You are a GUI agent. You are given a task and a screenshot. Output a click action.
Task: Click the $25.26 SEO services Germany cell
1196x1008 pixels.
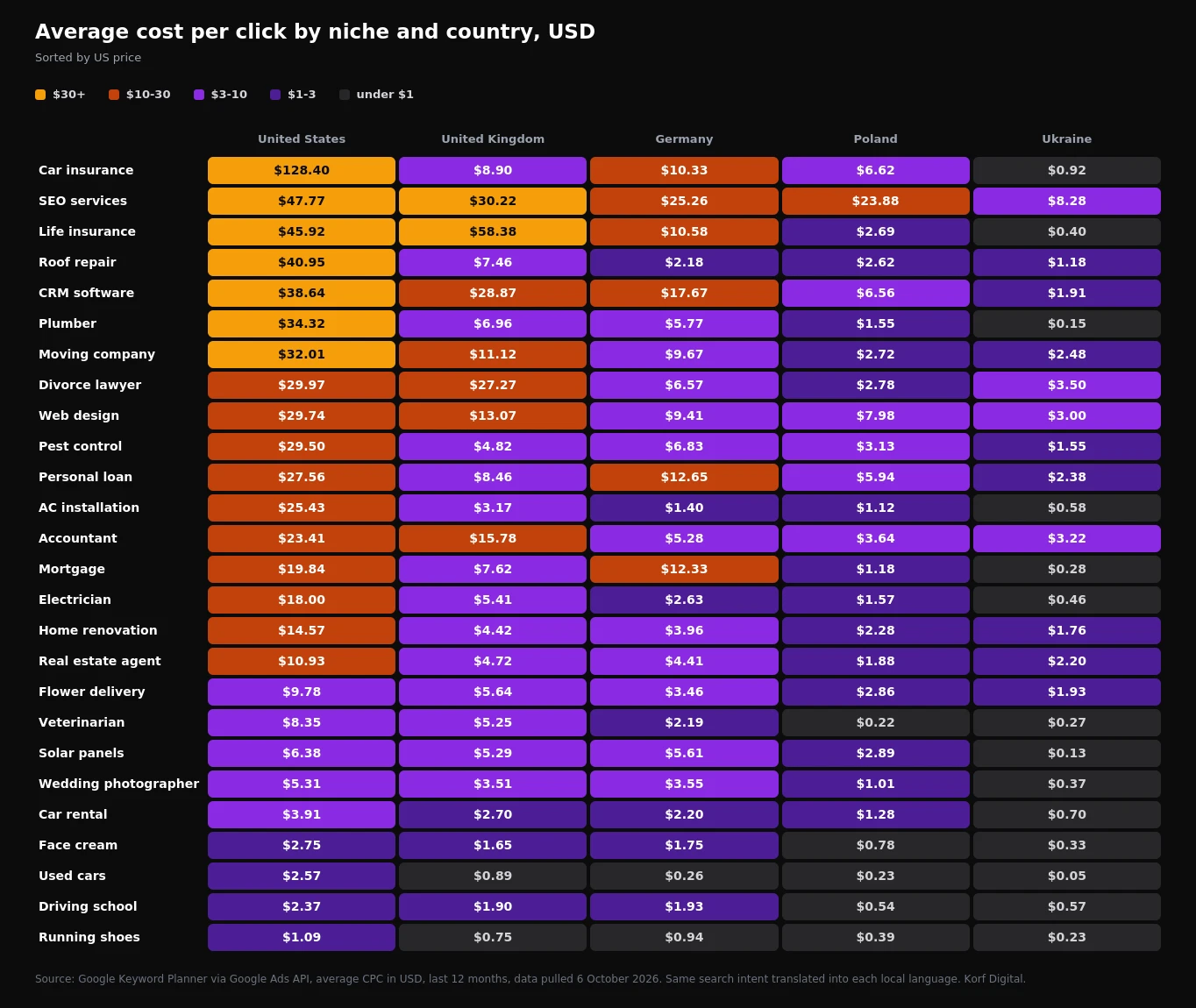[x=684, y=201]
